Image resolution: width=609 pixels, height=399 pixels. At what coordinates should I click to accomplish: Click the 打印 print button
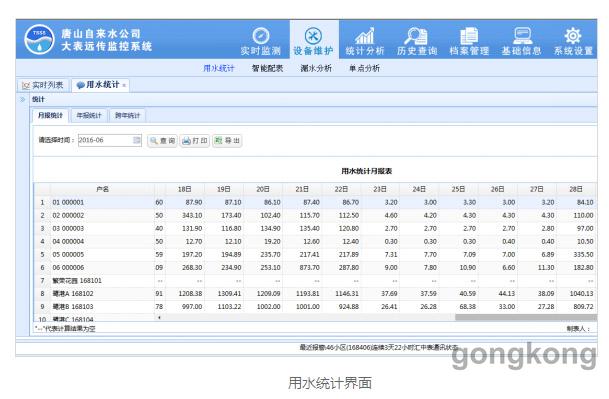pyautogui.click(x=195, y=141)
